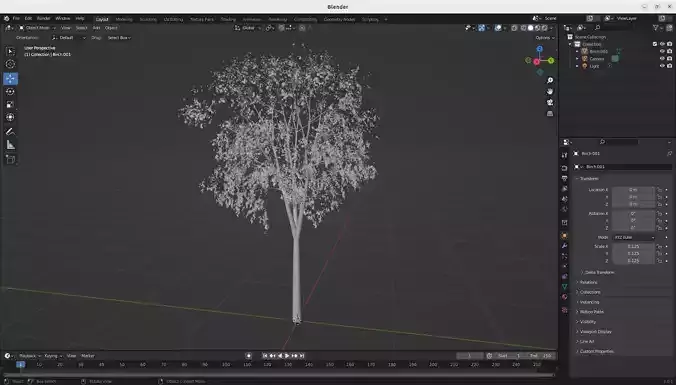Disable Collection in renders via camera icon
The height and width of the screenshot is (385, 676).
point(670,44)
